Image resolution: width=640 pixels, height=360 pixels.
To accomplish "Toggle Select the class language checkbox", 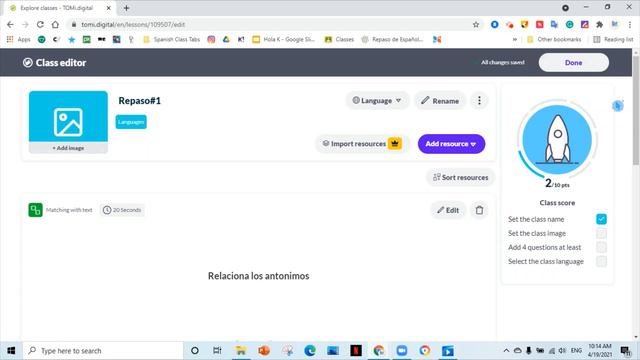I will click(x=601, y=261).
